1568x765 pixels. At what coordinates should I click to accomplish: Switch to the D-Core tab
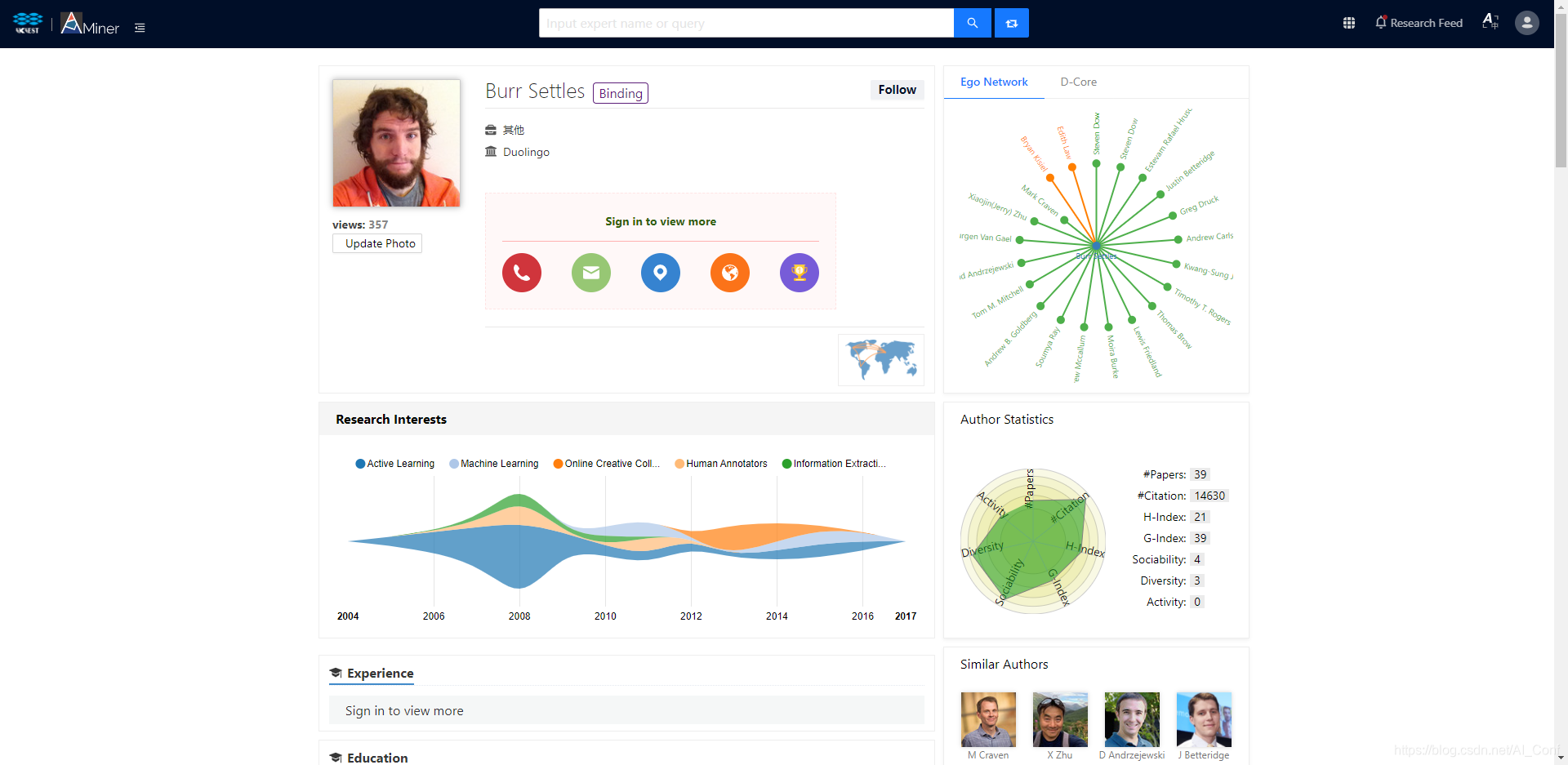[1078, 82]
